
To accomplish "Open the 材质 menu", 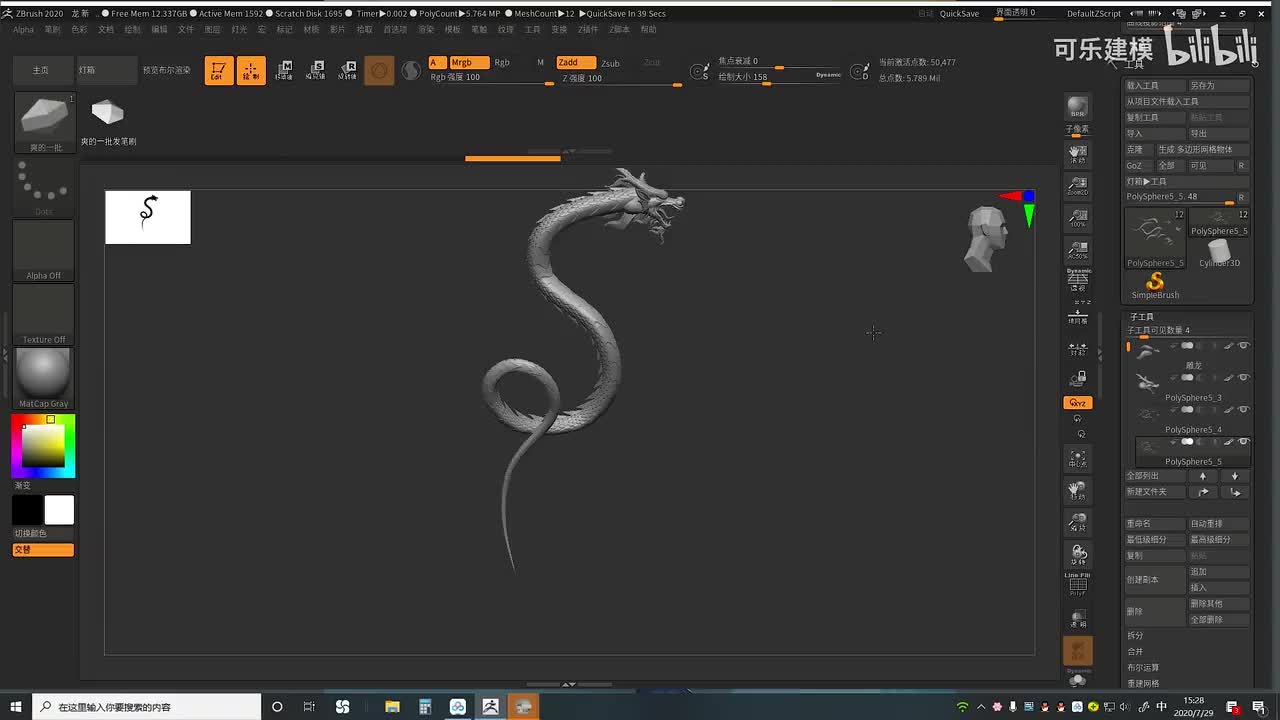I will [x=311, y=30].
